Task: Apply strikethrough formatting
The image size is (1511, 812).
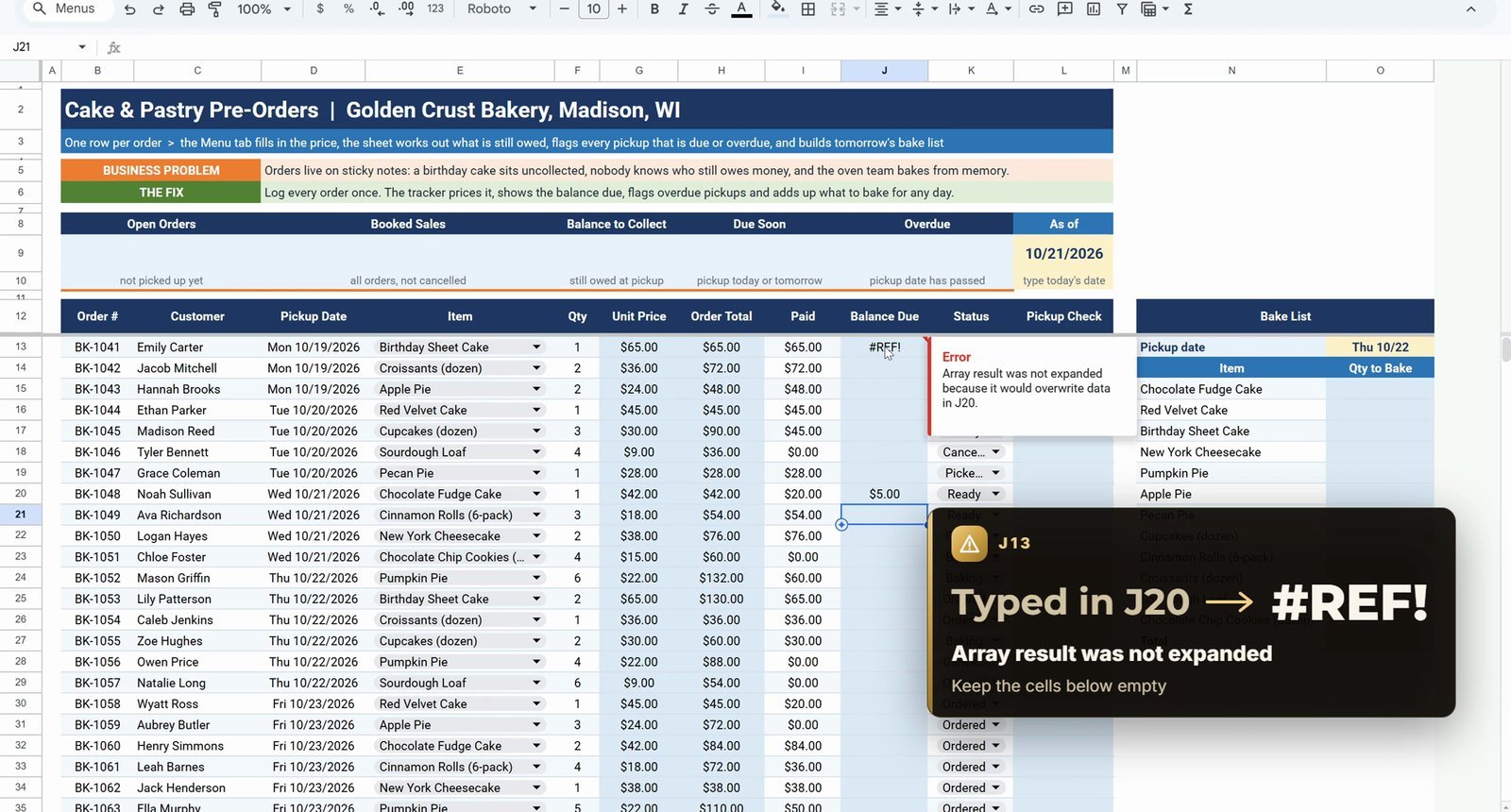Action: pos(712,9)
